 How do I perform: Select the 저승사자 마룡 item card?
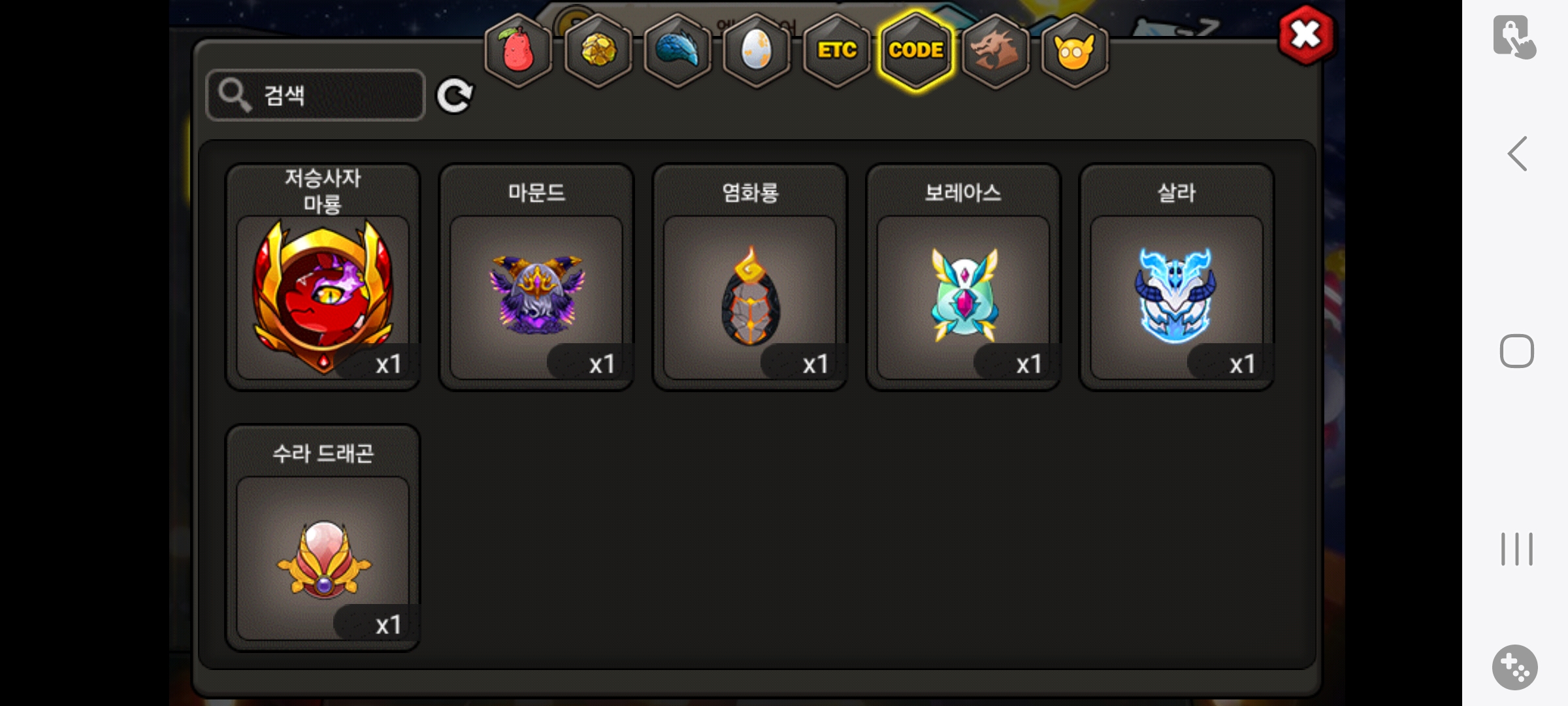pos(323,277)
